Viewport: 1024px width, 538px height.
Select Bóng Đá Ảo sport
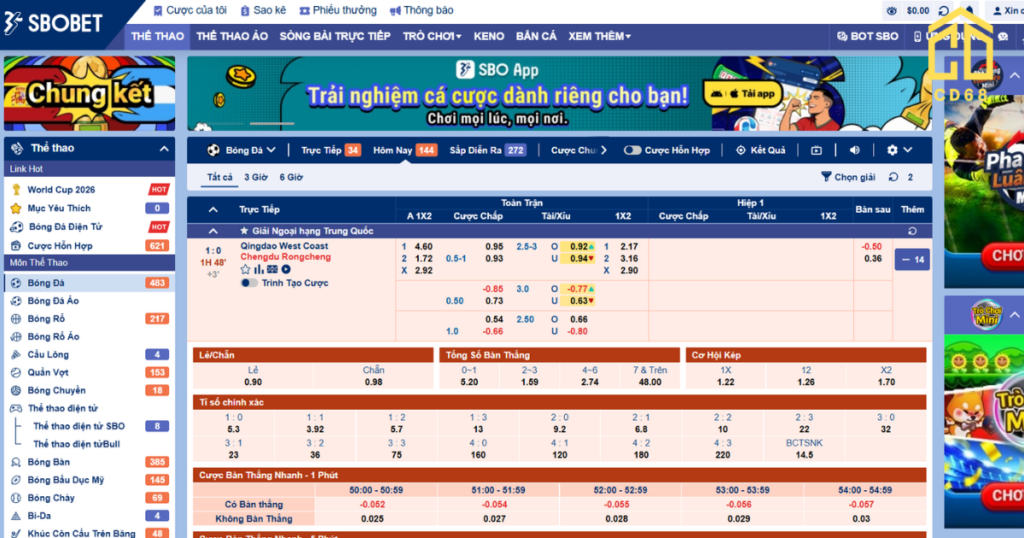point(53,300)
